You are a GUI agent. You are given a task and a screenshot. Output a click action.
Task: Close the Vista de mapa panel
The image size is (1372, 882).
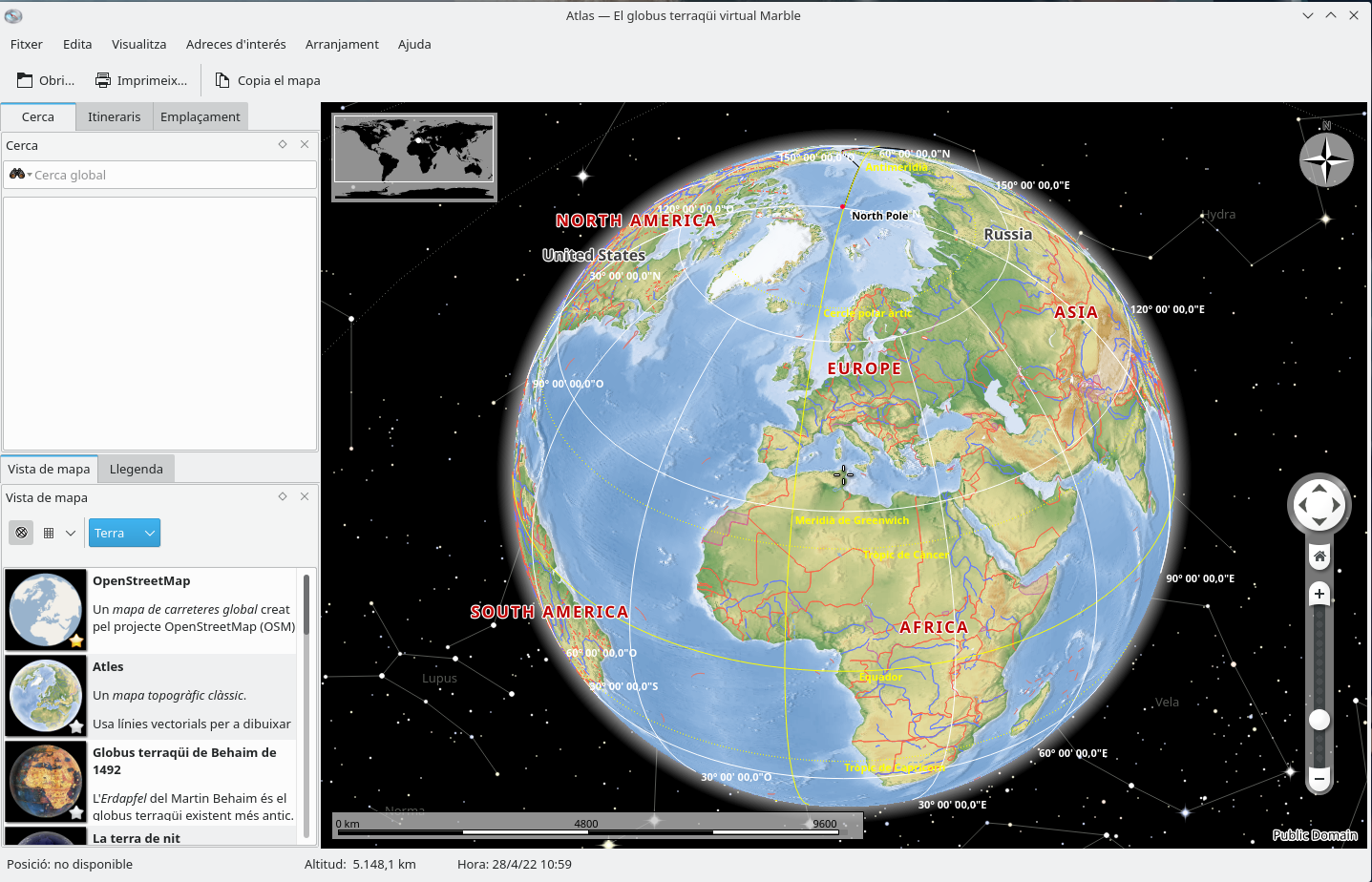tap(305, 496)
